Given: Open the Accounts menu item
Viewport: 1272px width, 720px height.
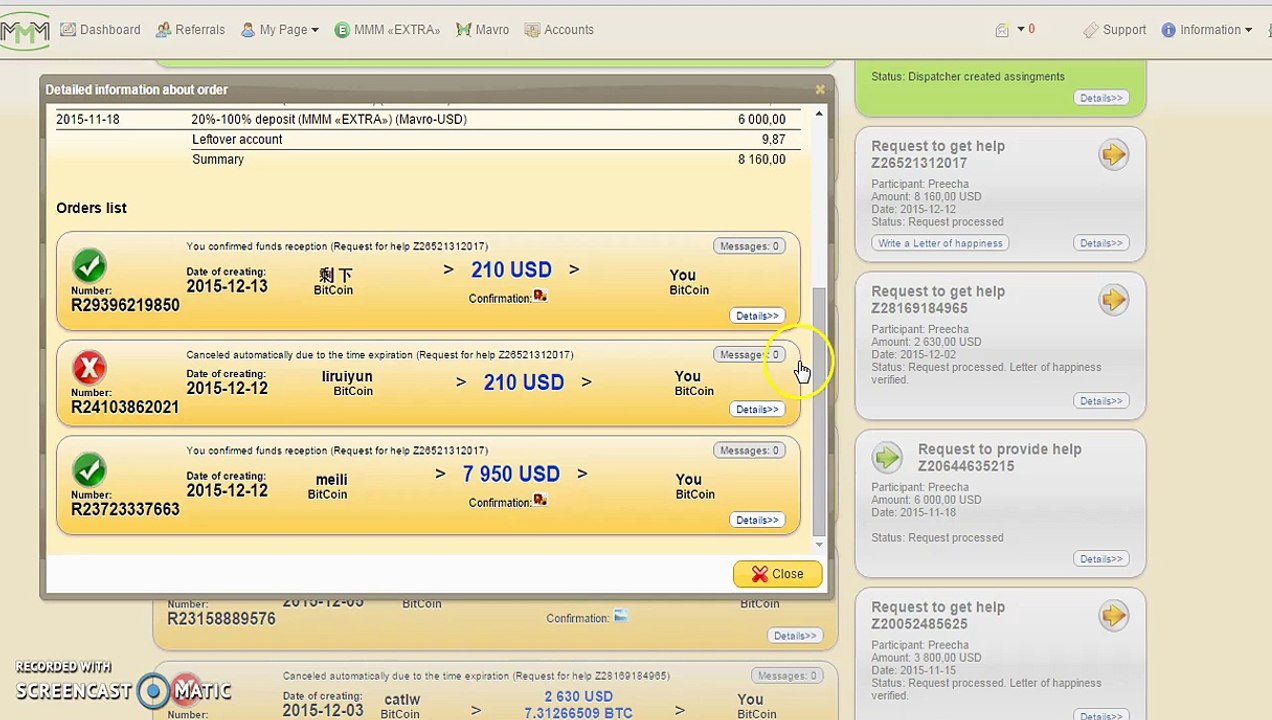Looking at the screenshot, I should 559,30.
